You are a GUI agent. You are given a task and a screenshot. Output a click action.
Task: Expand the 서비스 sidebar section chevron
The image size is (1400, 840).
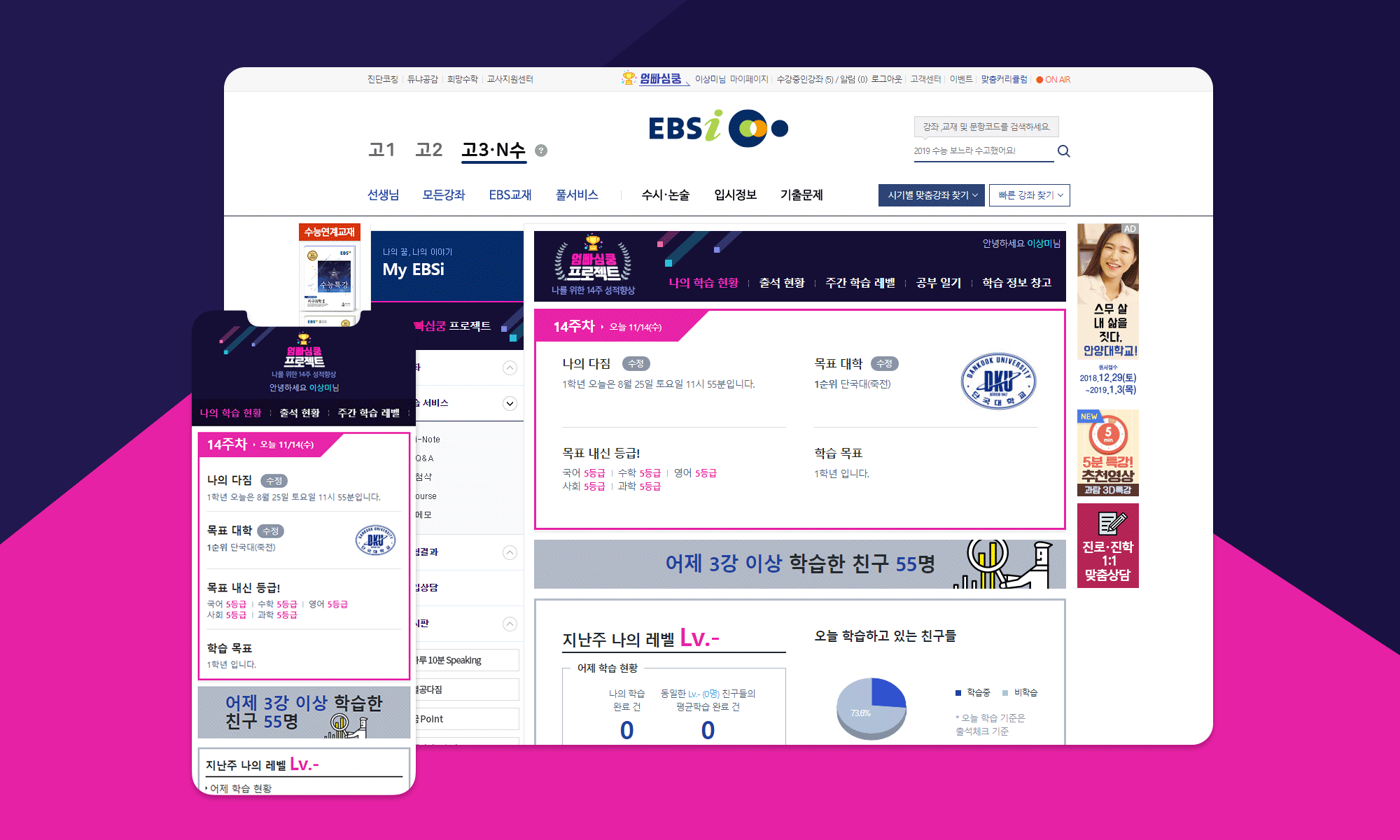click(510, 403)
